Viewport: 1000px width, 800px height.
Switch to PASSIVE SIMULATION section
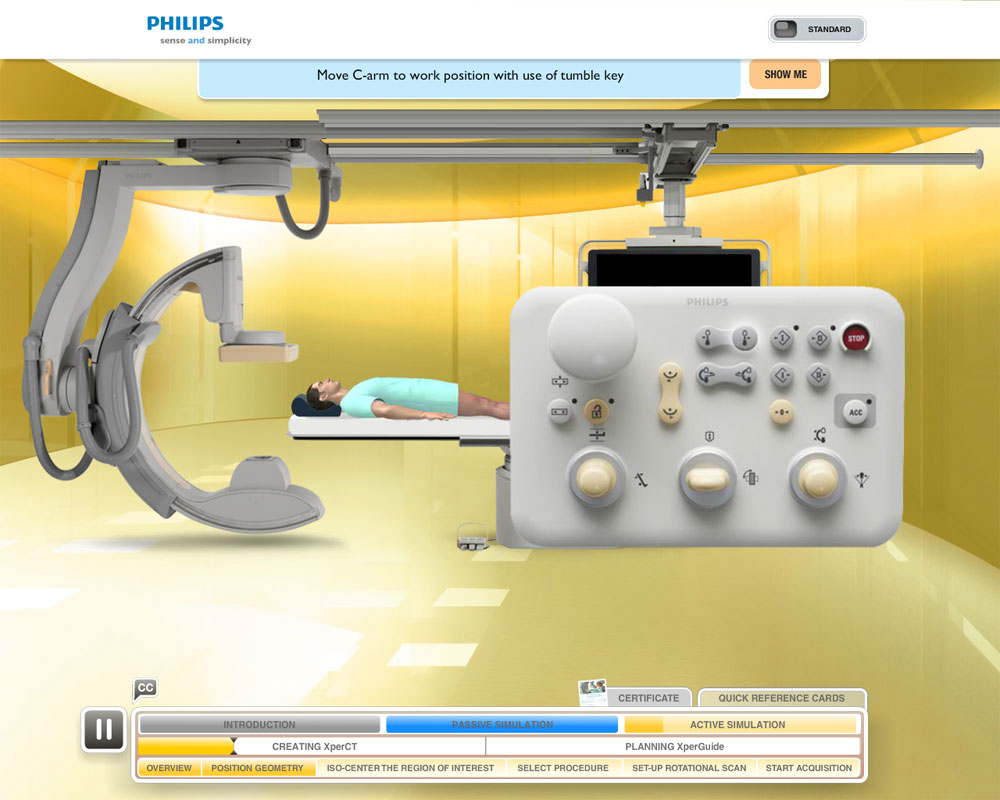click(x=502, y=725)
